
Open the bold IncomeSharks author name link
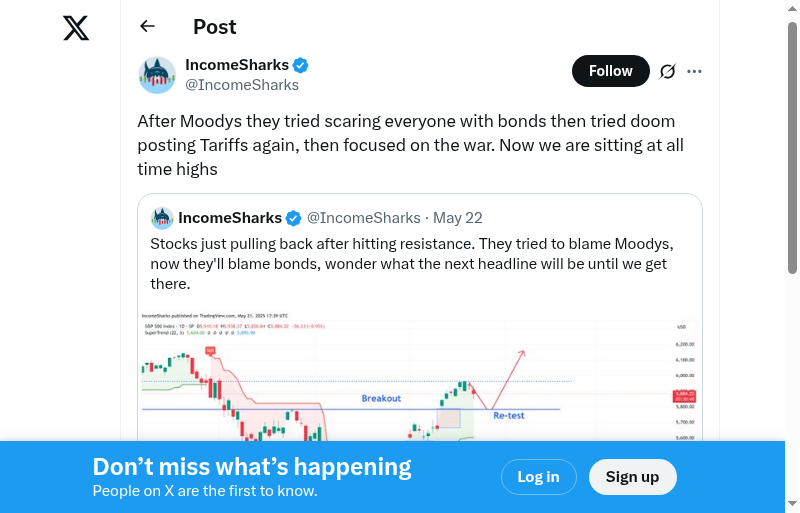[x=237, y=65]
